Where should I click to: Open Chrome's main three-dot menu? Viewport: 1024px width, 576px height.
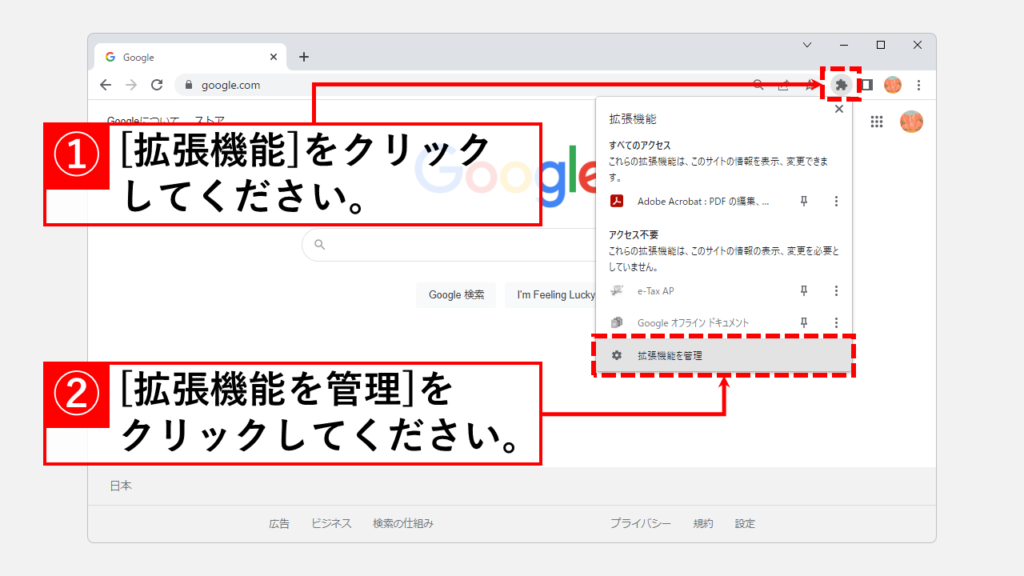coord(918,85)
